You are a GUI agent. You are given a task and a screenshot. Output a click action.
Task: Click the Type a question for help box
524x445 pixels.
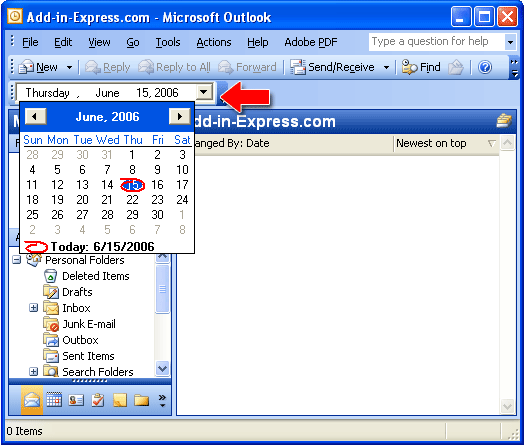click(436, 42)
